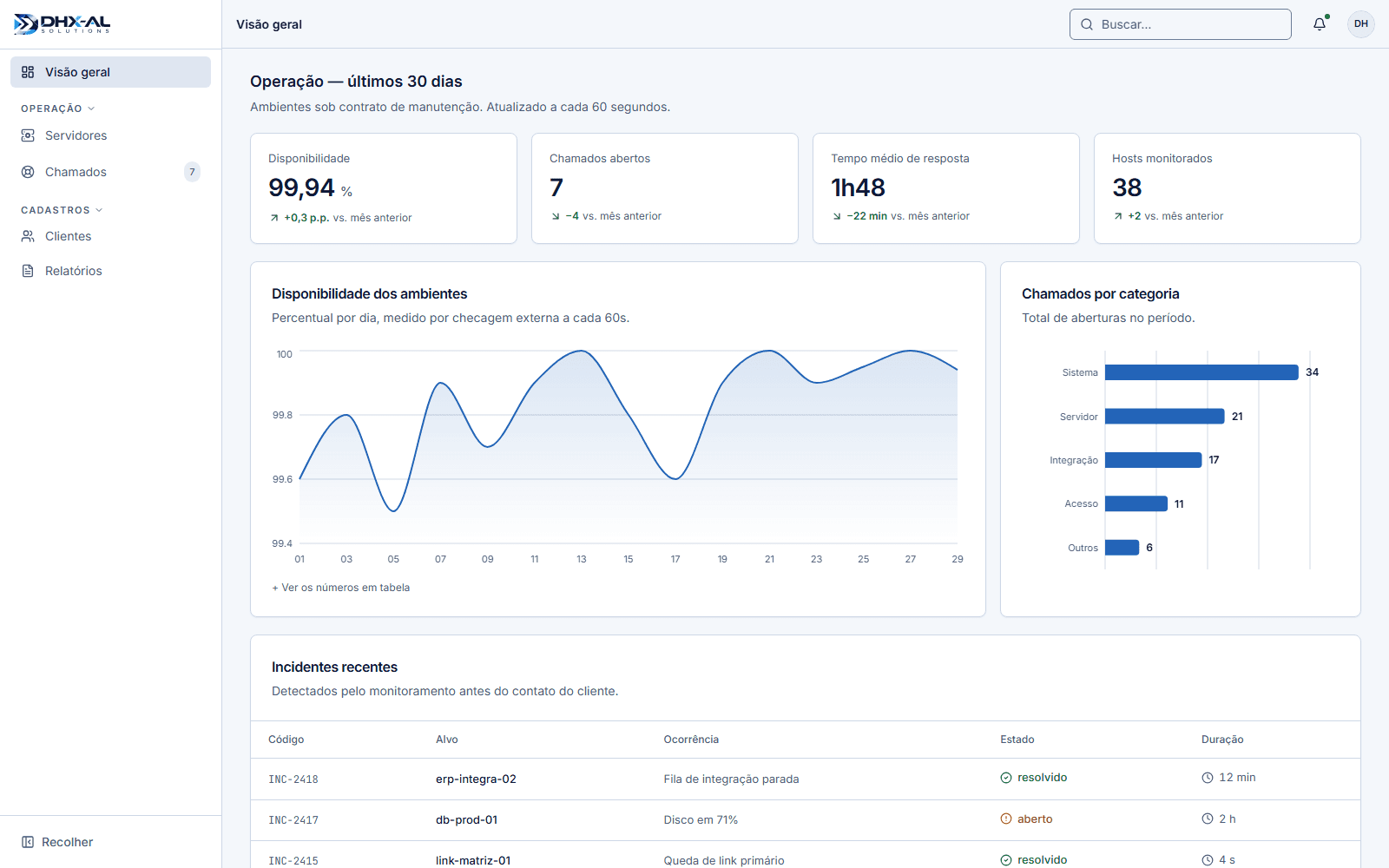The image size is (1389, 868).
Task: Click the down arrow on Chamados abertos trend
Action: tap(556, 216)
